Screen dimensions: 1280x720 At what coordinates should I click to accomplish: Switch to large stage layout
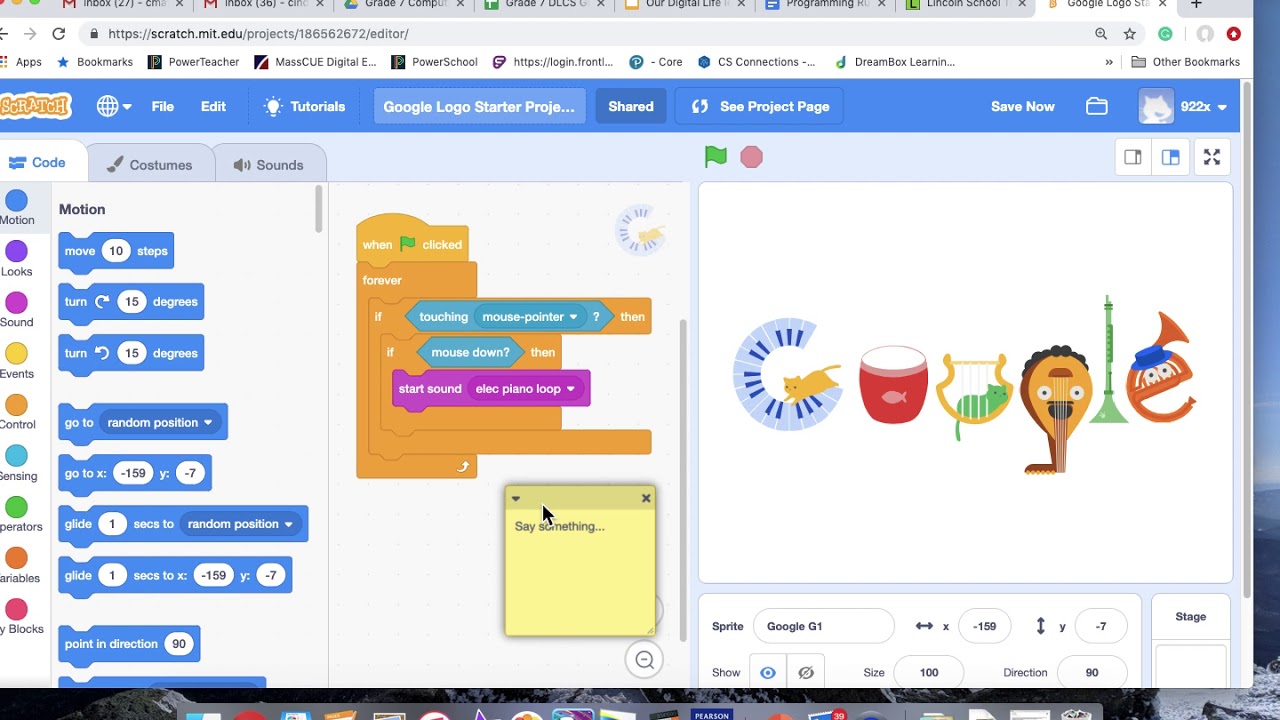point(1170,157)
